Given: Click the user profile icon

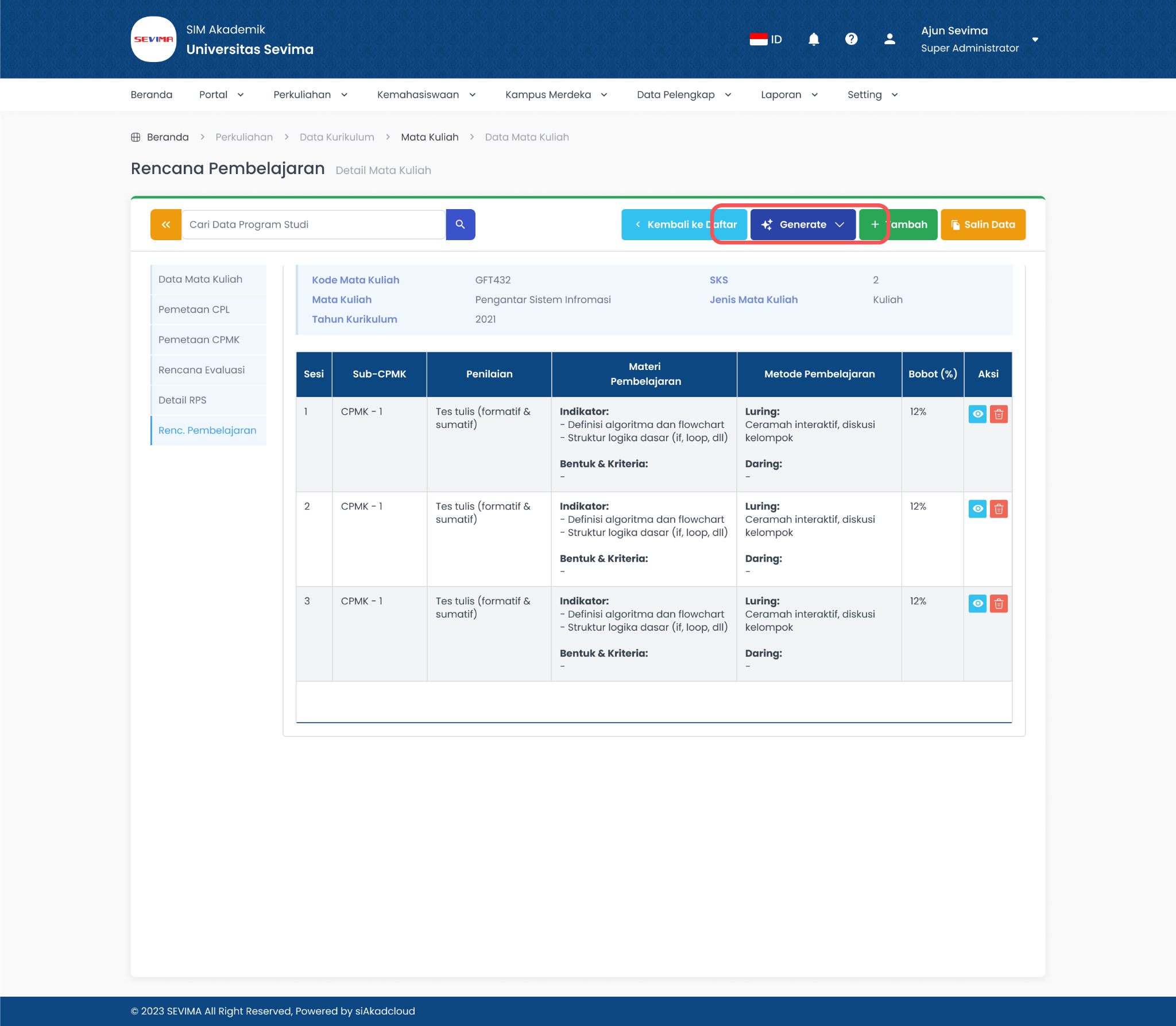Looking at the screenshot, I should (889, 39).
